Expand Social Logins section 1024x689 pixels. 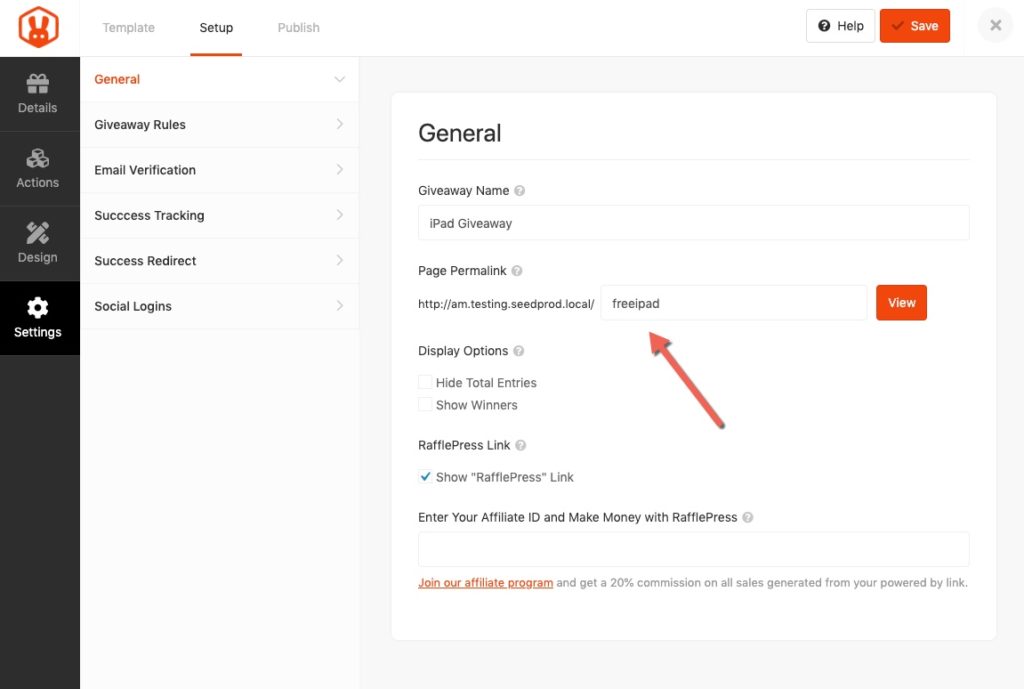click(219, 306)
